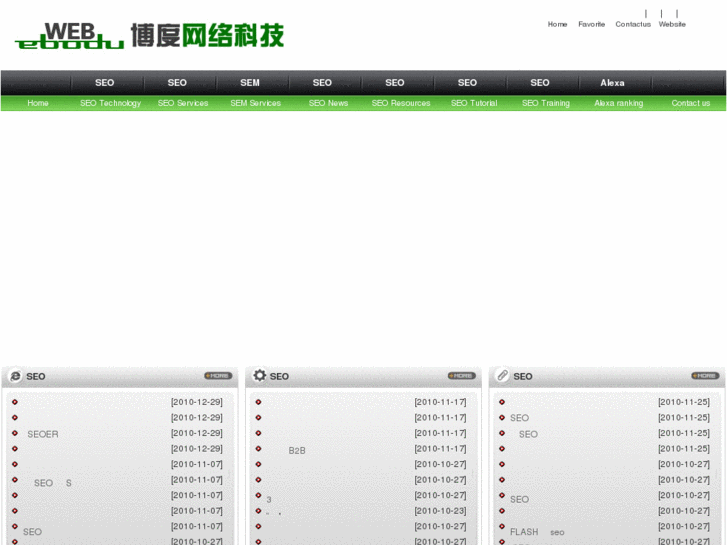The width and height of the screenshot is (727, 545).
Task: Click the gear icon beside the middle SEO panel title
Action: (260, 375)
